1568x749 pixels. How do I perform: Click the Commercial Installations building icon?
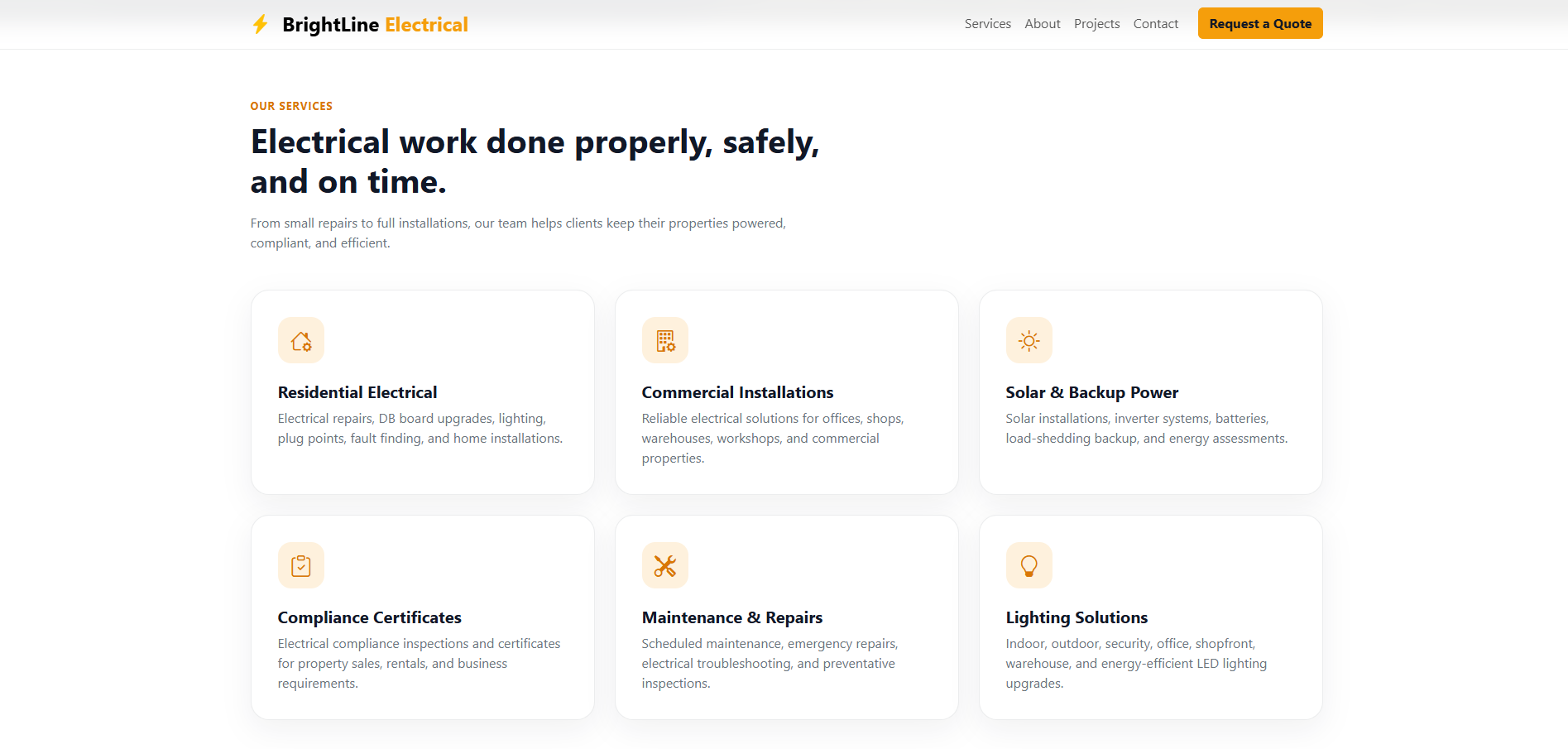(665, 340)
